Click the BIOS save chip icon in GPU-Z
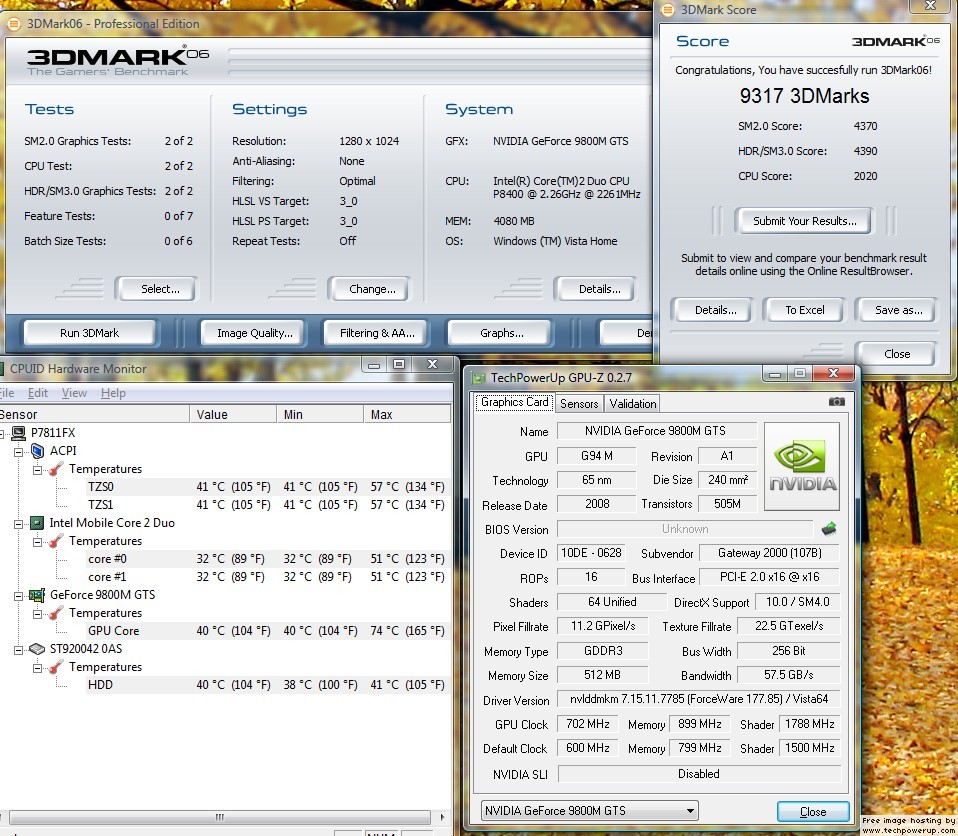The height and width of the screenshot is (836, 958). tap(829, 529)
